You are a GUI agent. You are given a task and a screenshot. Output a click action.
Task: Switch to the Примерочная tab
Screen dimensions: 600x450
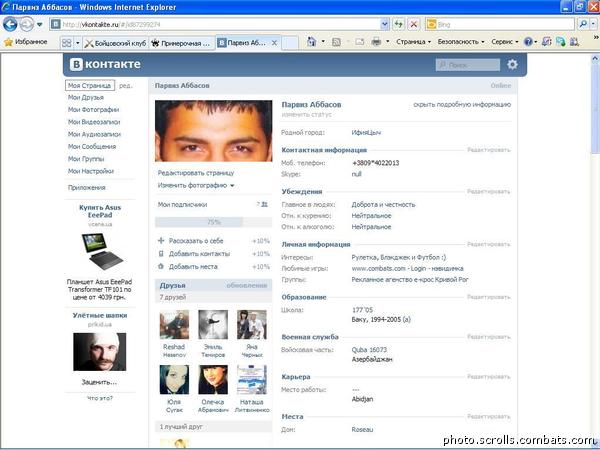pyautogui.click(x=182, y=43)
